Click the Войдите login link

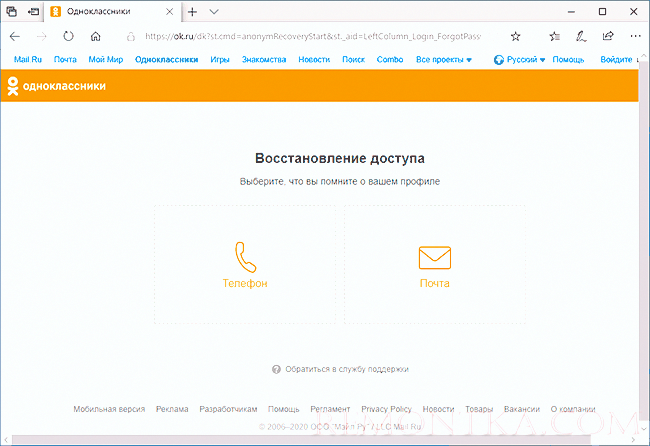616,60
